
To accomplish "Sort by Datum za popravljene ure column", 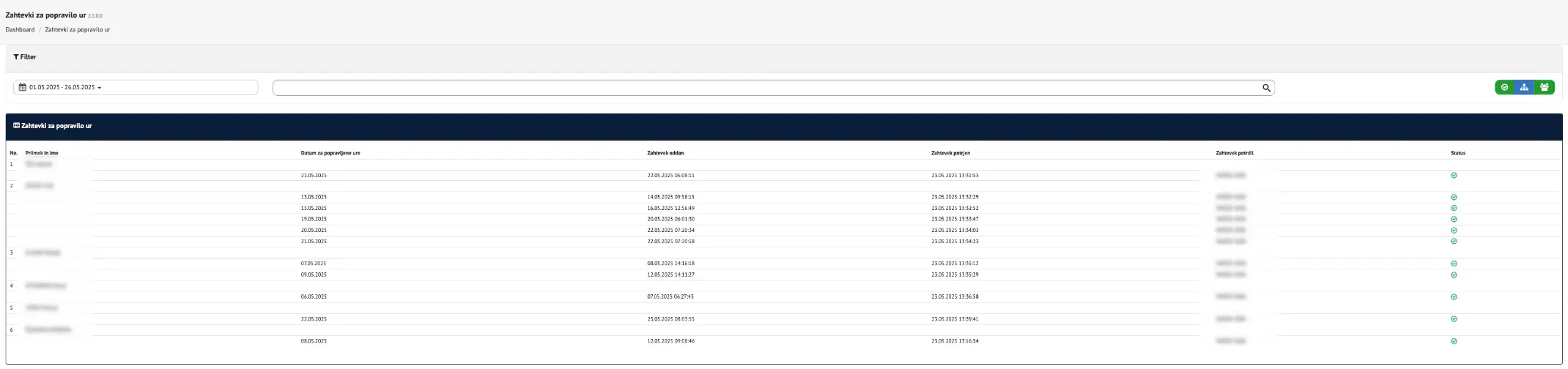I will (x=330, y=153).
